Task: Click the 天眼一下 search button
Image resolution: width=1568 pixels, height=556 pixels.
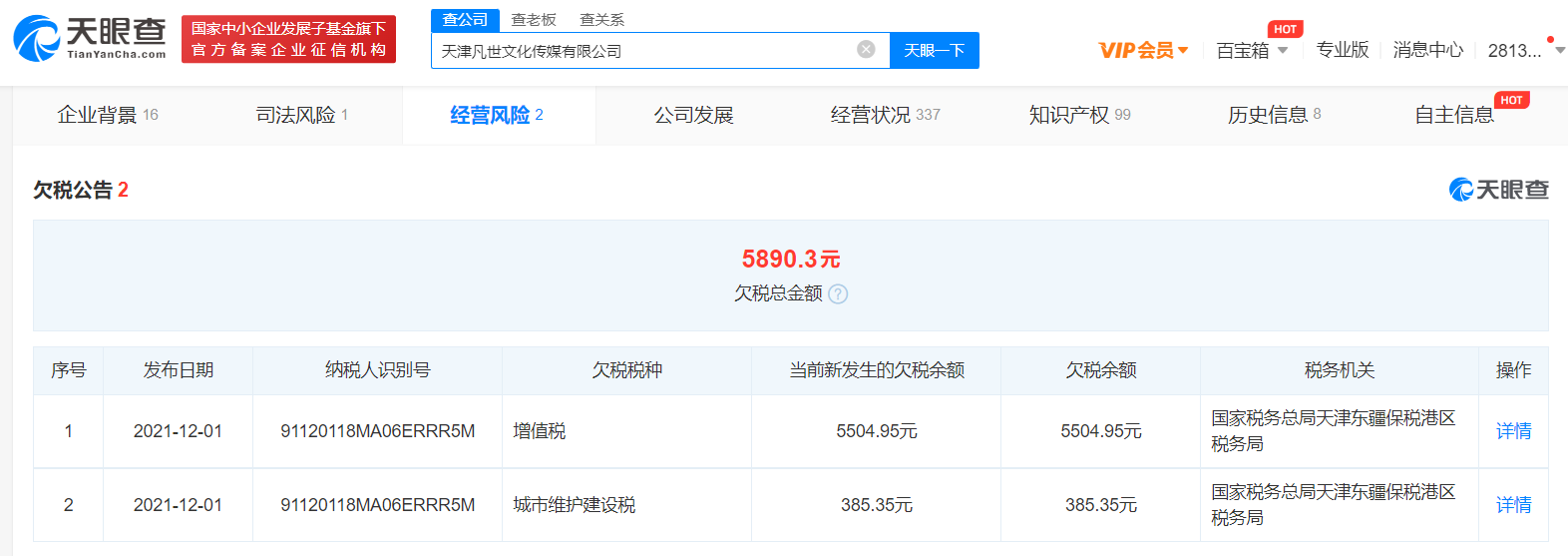Action: (x=935, y=50)
